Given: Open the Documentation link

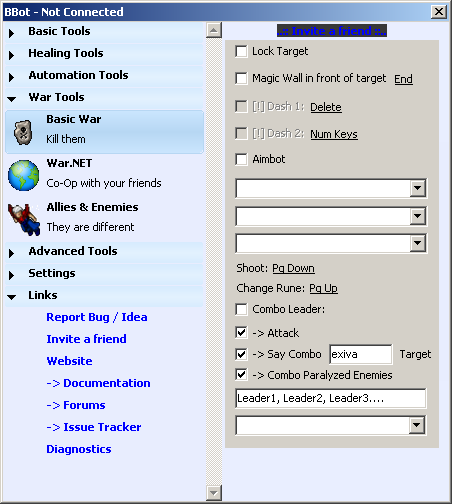Looking at the screenshot, I should (98, 383).
